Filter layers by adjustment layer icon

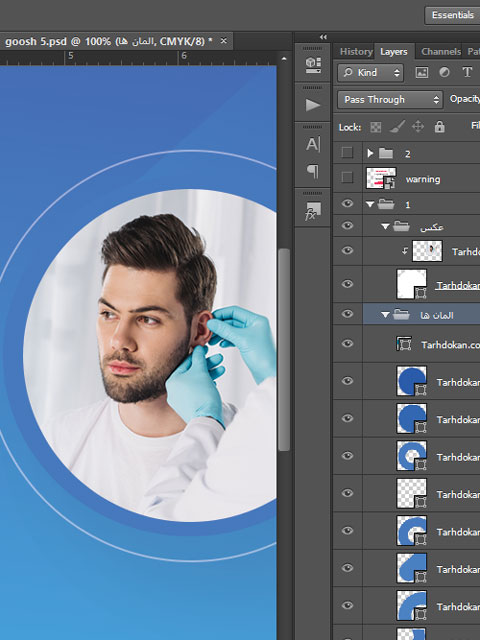click(x=444, y=73)
